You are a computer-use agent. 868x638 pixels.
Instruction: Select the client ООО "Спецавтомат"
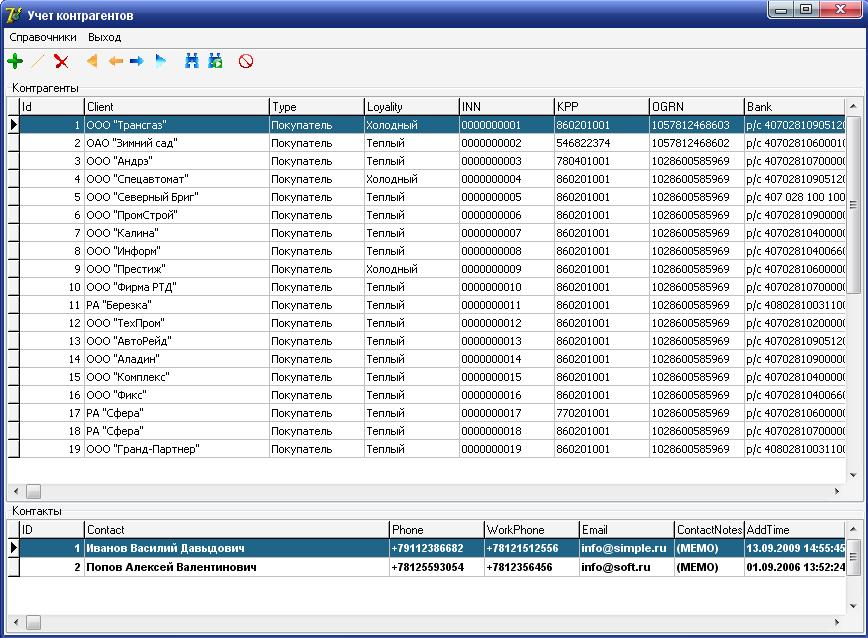point(177,179)
